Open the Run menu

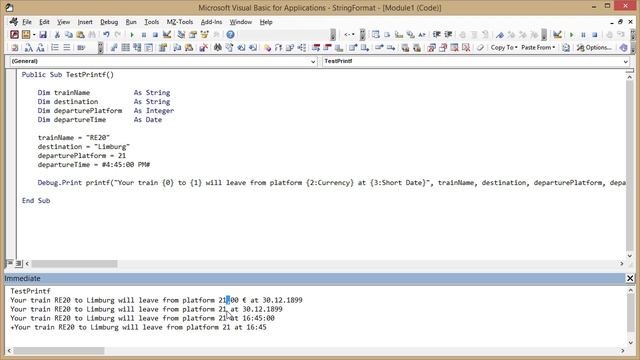click(131, 22)
